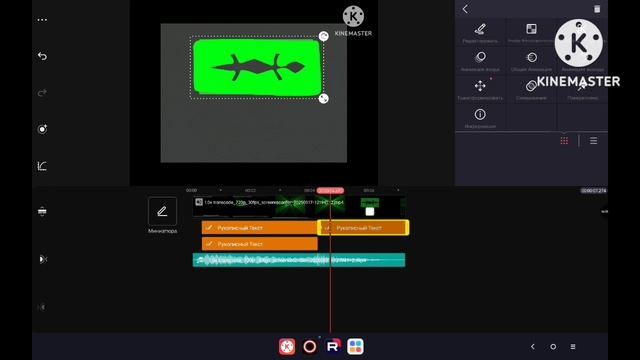The width and height of the screenshot is (640, 360).
Task: Tap Android home navigation button
Action: (x=553, y=347)
